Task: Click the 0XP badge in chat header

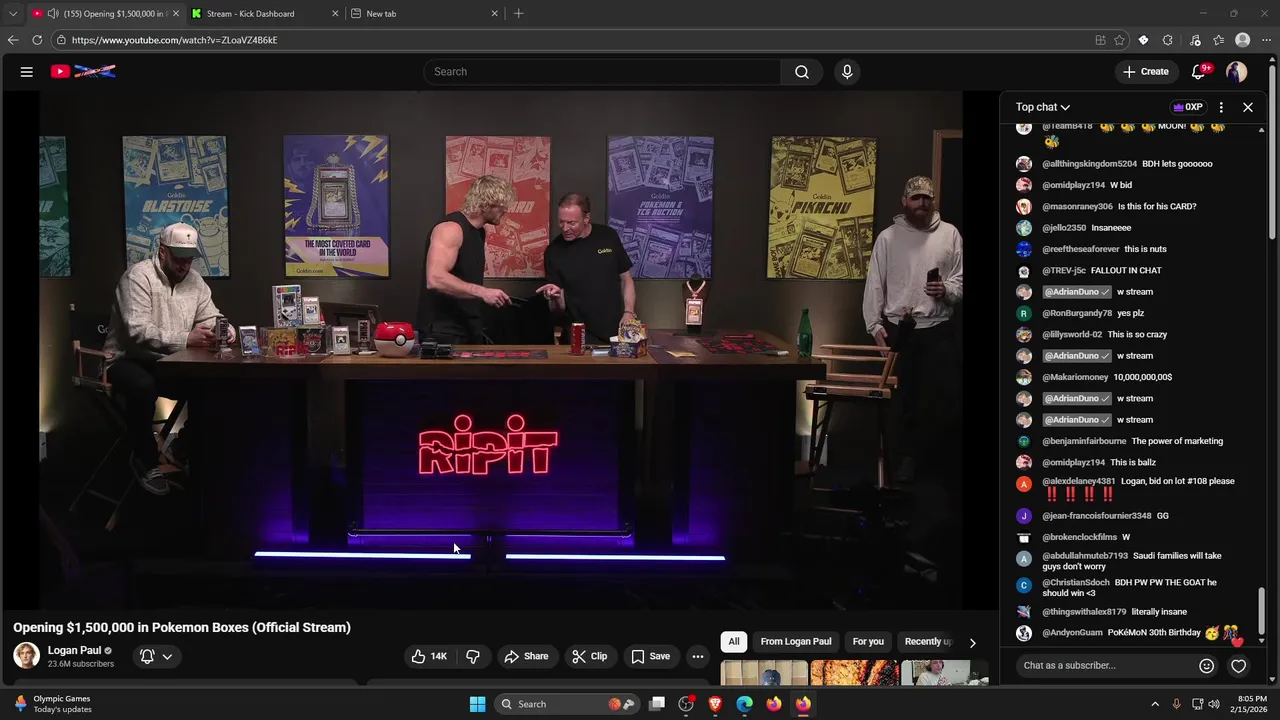Action: [1188, 107]
